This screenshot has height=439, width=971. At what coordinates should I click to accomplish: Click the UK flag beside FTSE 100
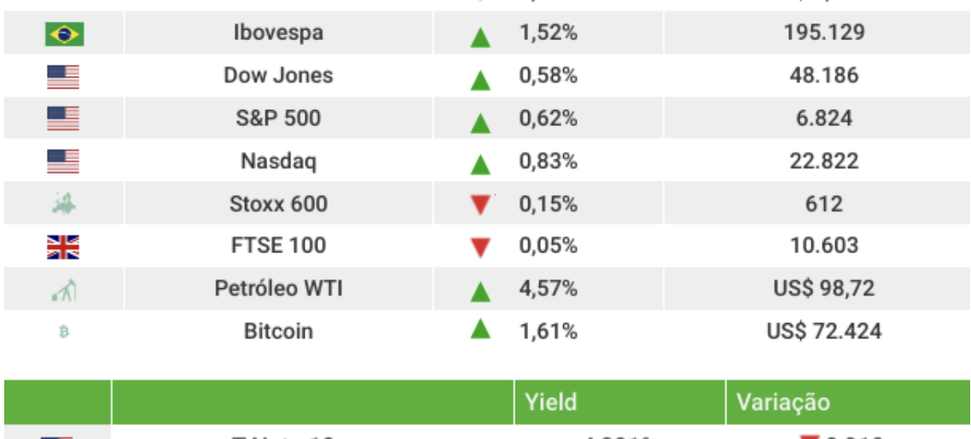(x=63, y=247)
